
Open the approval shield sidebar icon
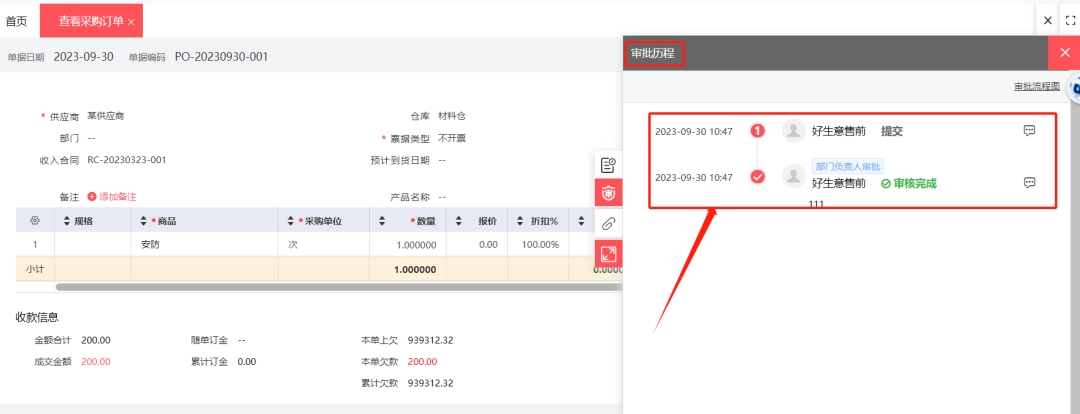[x=608, y=194]
